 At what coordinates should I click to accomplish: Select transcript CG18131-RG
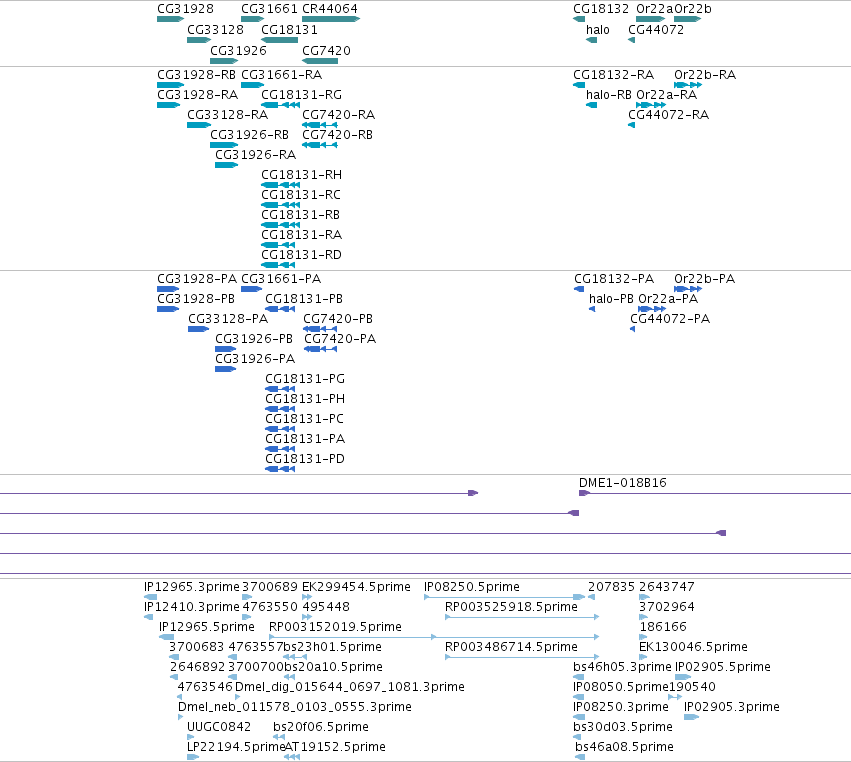(302, 94)
